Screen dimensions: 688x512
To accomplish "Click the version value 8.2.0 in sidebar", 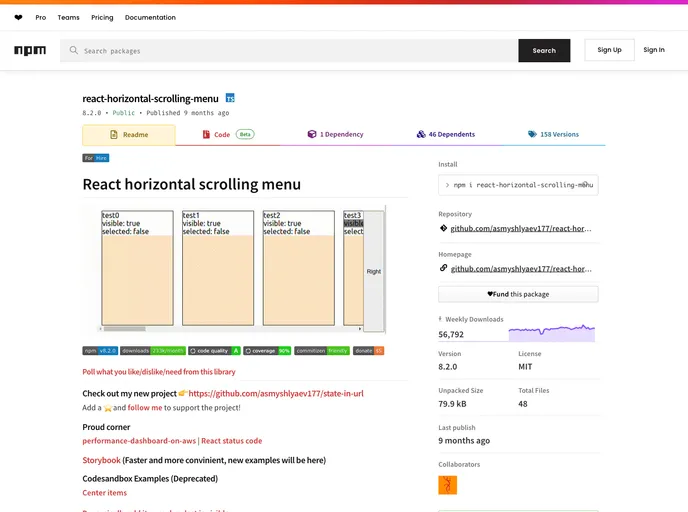I will point(448,367).
